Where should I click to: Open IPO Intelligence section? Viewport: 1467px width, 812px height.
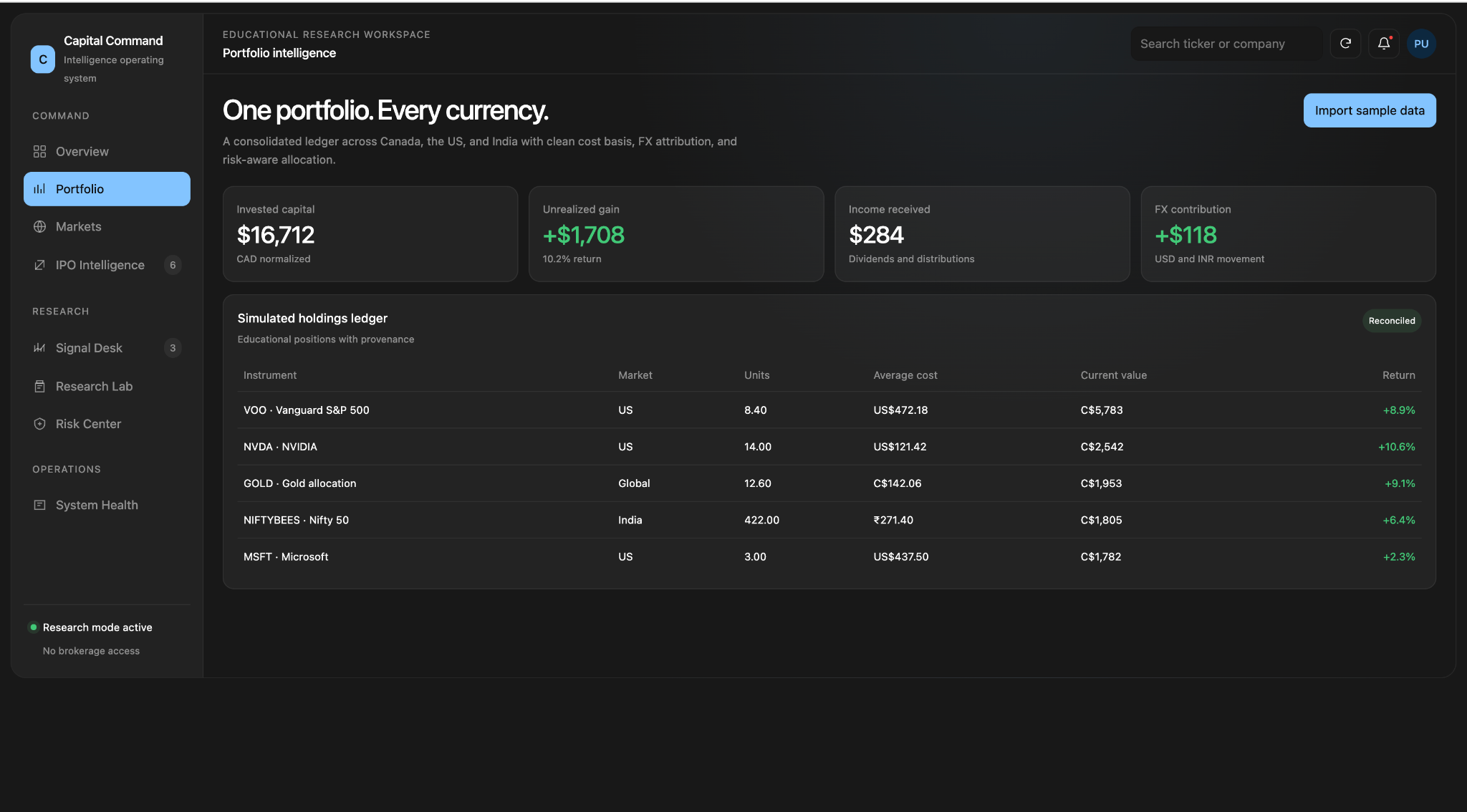107,265
